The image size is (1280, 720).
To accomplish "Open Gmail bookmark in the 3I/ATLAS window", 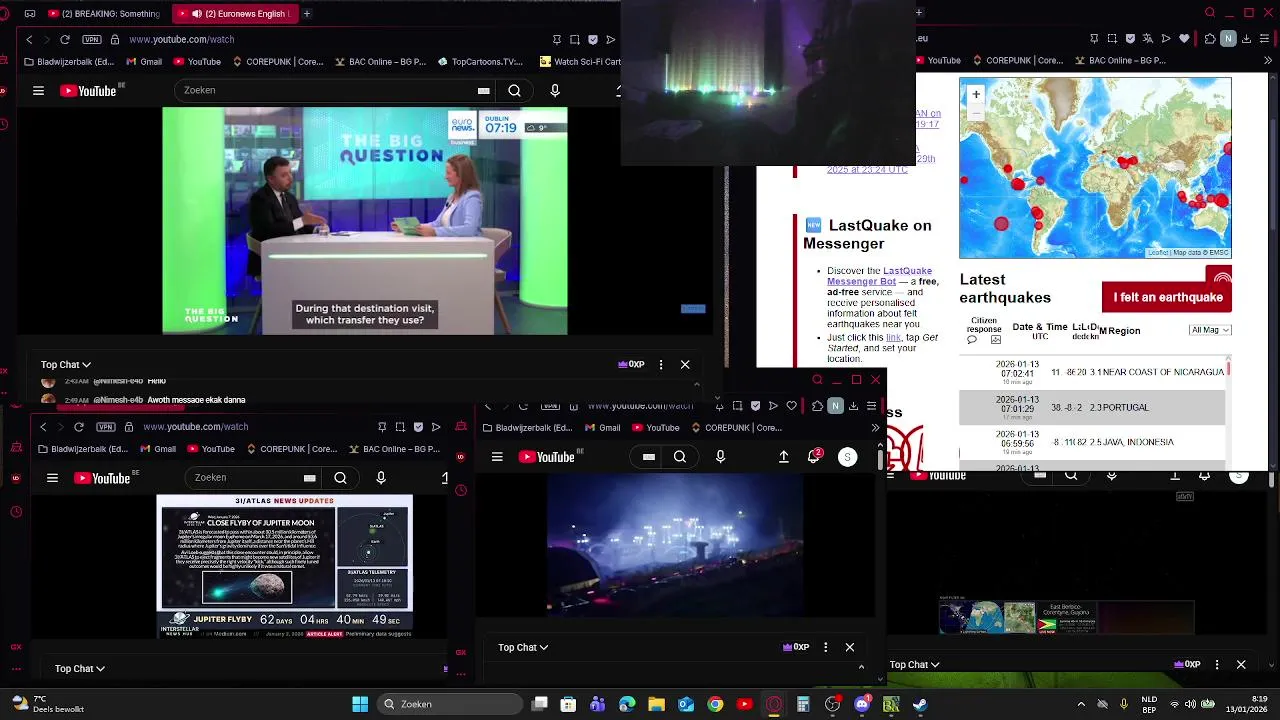I will [158, 449].
